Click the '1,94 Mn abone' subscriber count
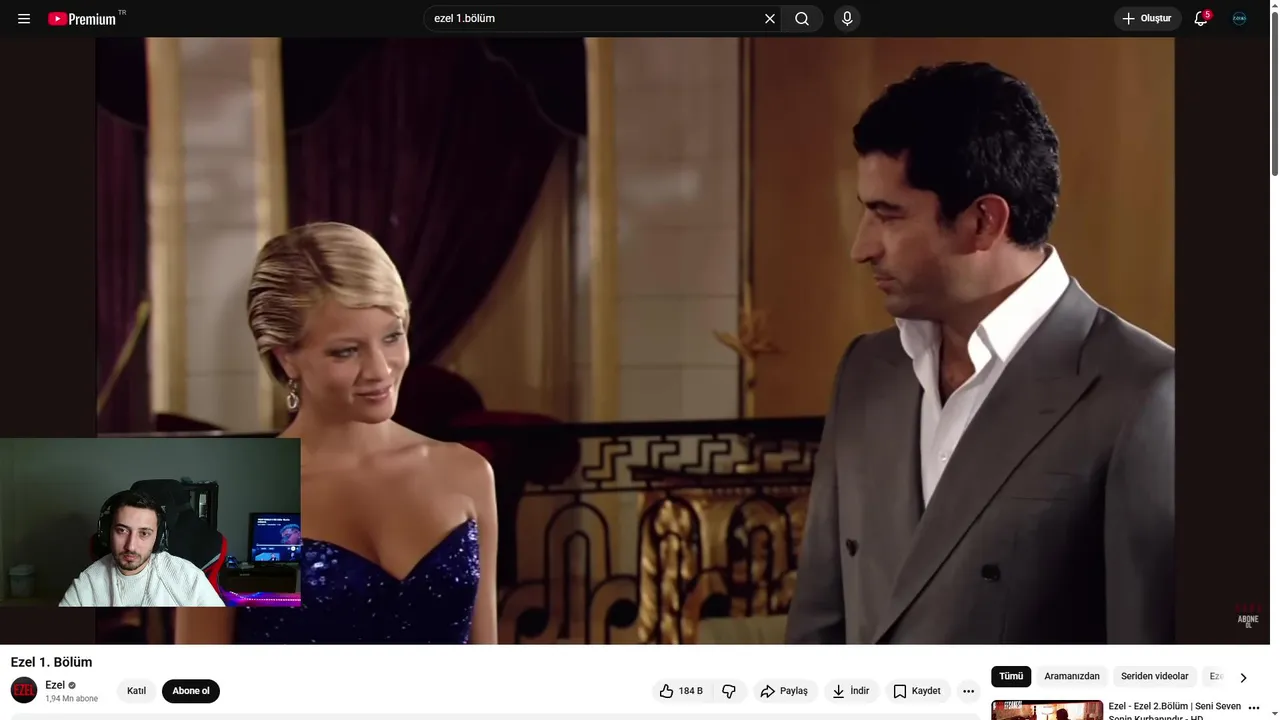Screen dimensions: 1280x720 [71, 699]
